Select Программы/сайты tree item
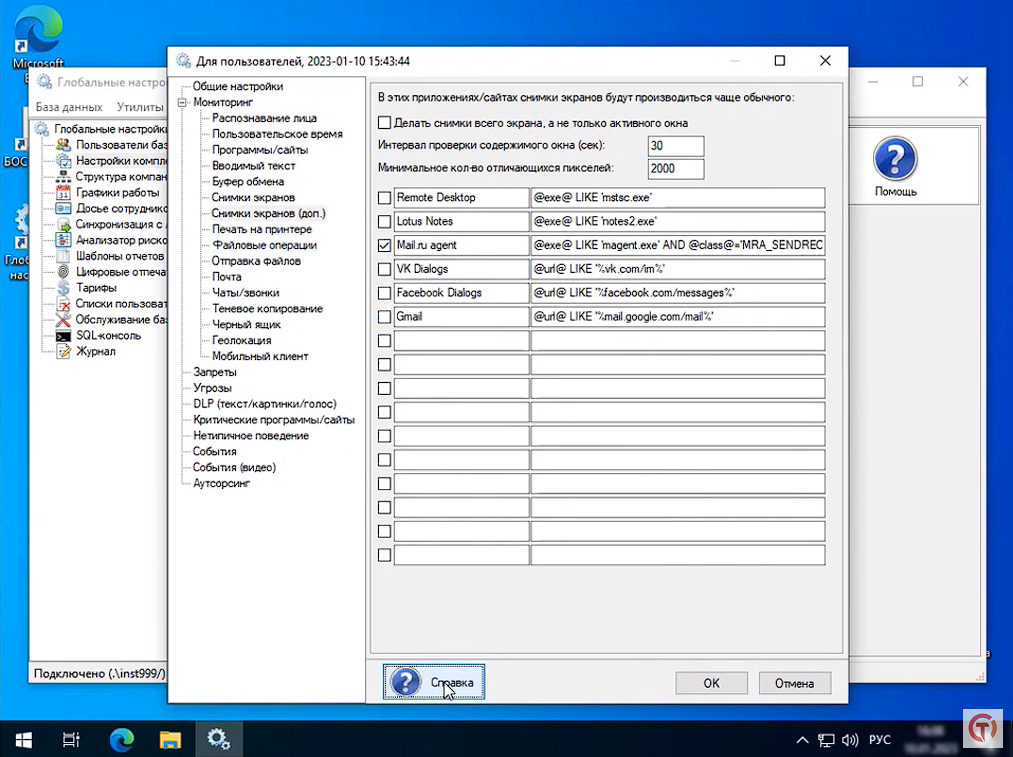The height and width of the screenshot is (757, 1013). [x=260, y=150]
